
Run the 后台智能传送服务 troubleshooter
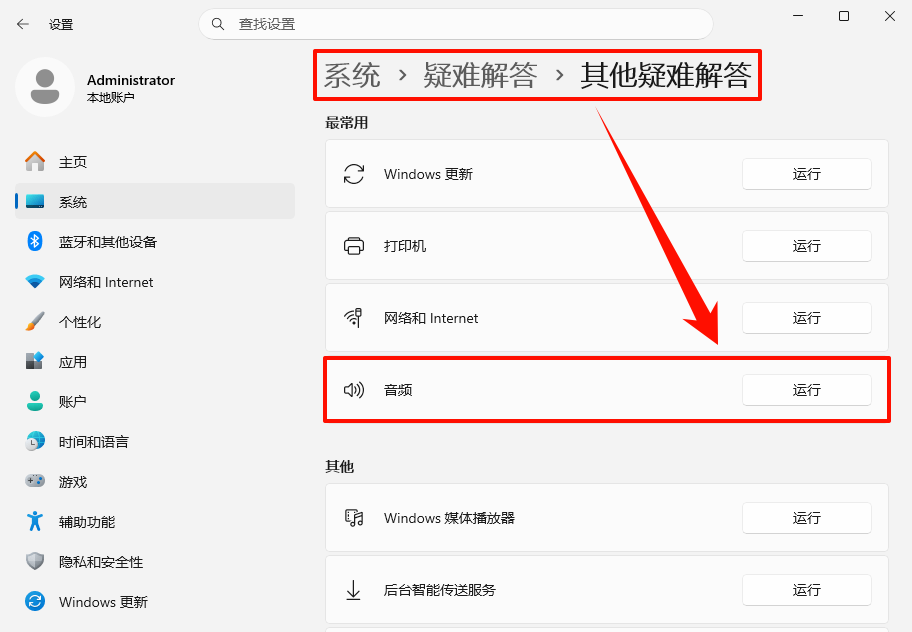806,590
